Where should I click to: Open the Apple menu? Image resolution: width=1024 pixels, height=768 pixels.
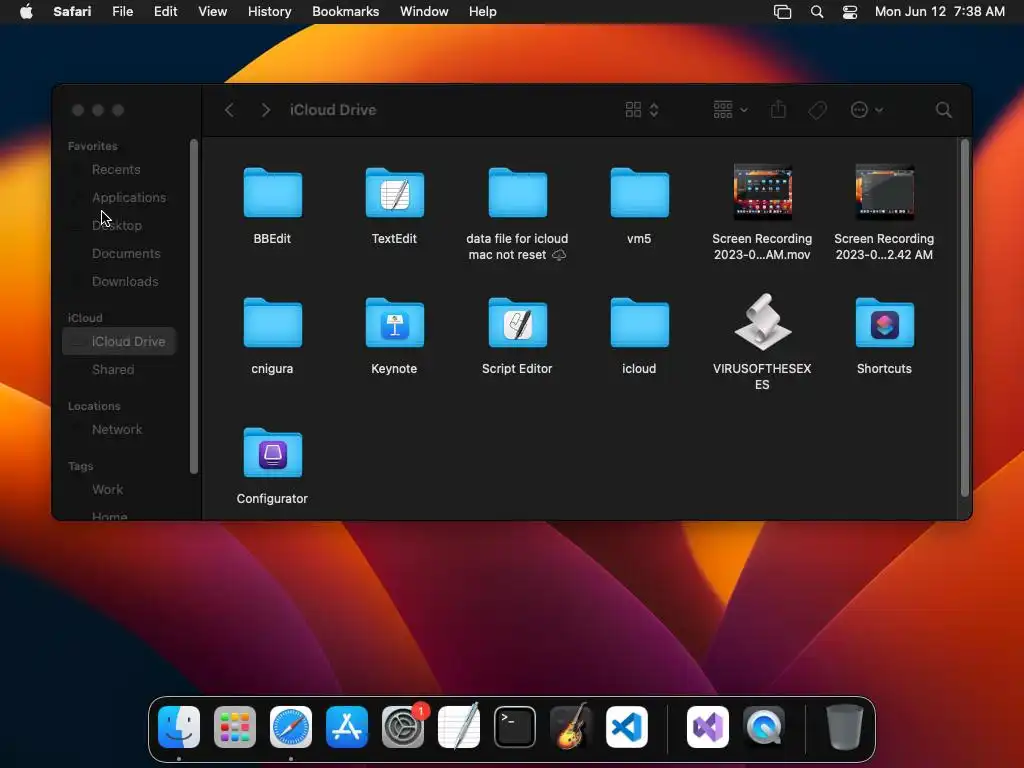26,12
